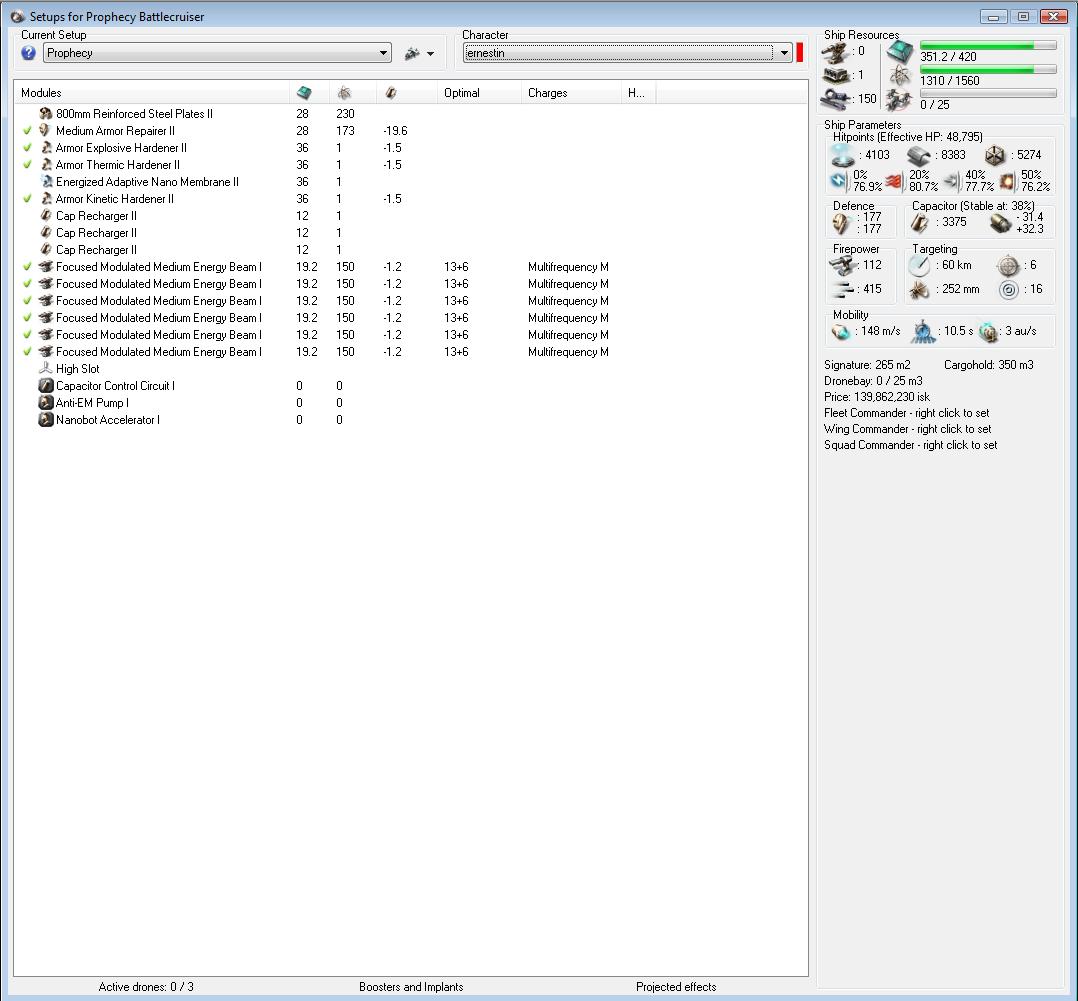Click the CPU resource icon near 351.2 / 420
Image resolution: width=1078 pixels, height=1001 pixels.
click(x=899, y=52)
